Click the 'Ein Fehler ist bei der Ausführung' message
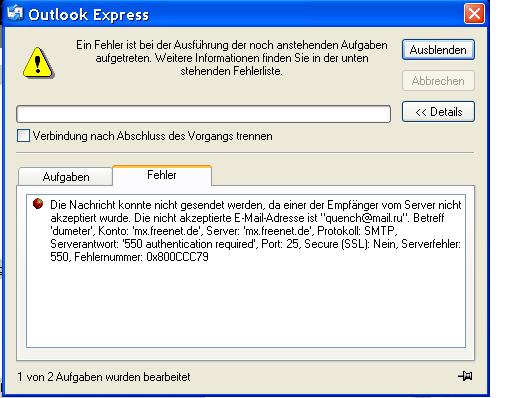This screenshot has width=512, height=398. pyautogui.click(x=232, y=58)
